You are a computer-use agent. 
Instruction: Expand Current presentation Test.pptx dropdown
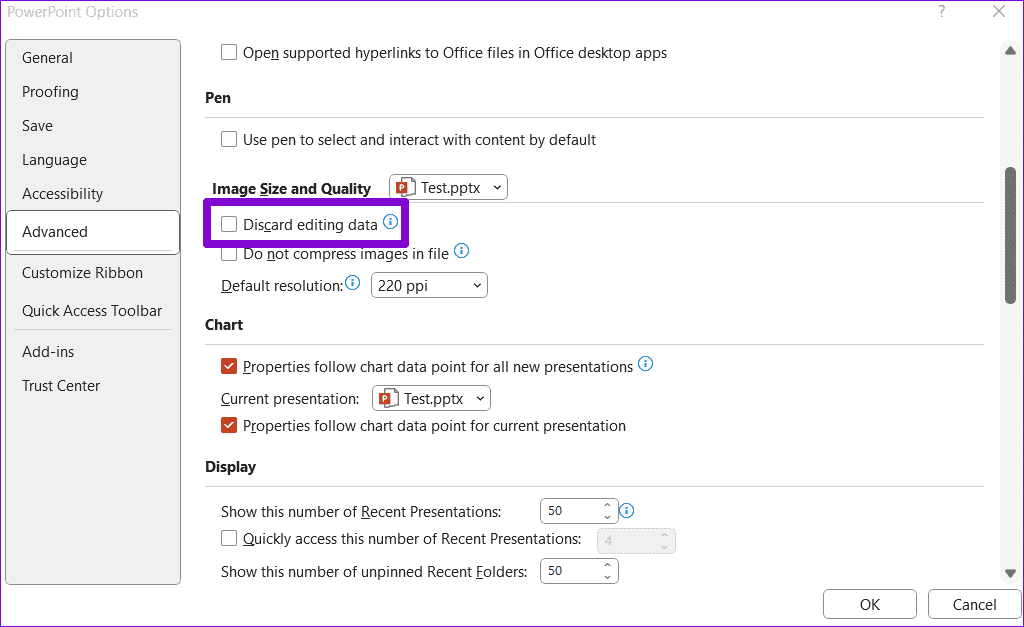click(432, 398)
